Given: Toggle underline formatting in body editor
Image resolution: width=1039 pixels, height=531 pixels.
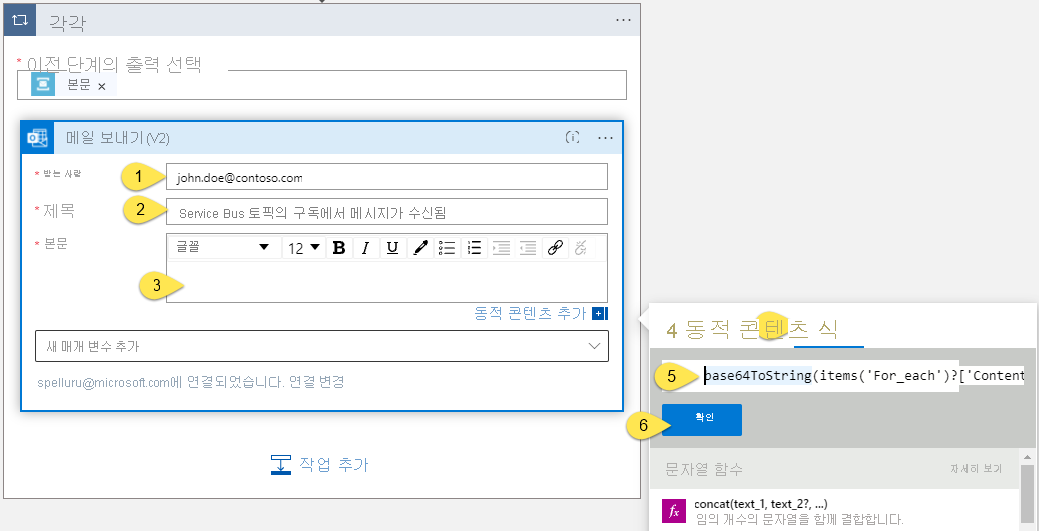Looking at the screenshot, I should point(392,248).
